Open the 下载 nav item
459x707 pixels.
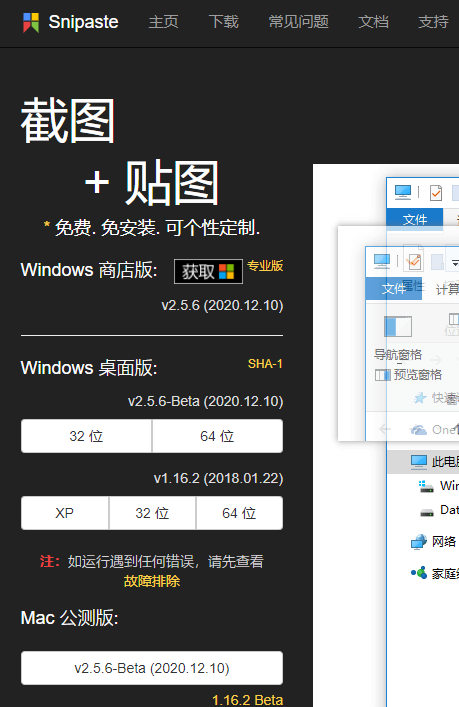pos(224,22)
